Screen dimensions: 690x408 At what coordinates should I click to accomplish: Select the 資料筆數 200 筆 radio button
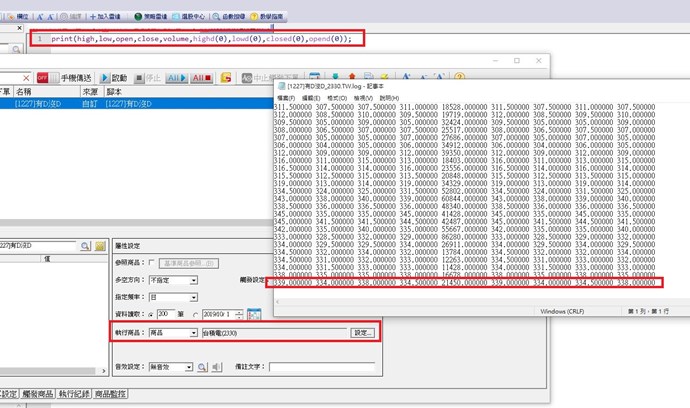tap(152, 315)
